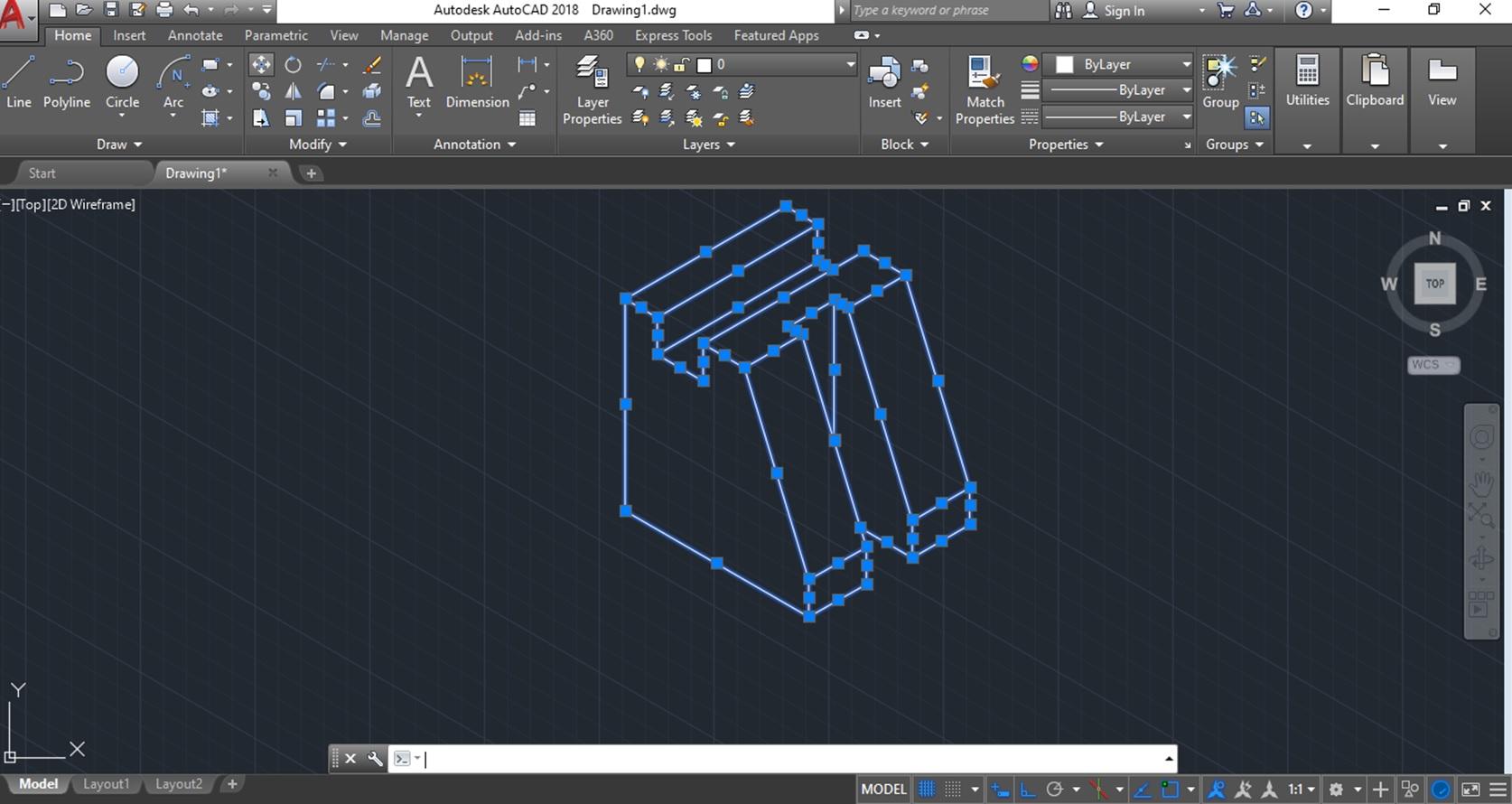Toggle group selection on/off button
This screenshot has width=1512, height=804.
[x=1256, y=117]
